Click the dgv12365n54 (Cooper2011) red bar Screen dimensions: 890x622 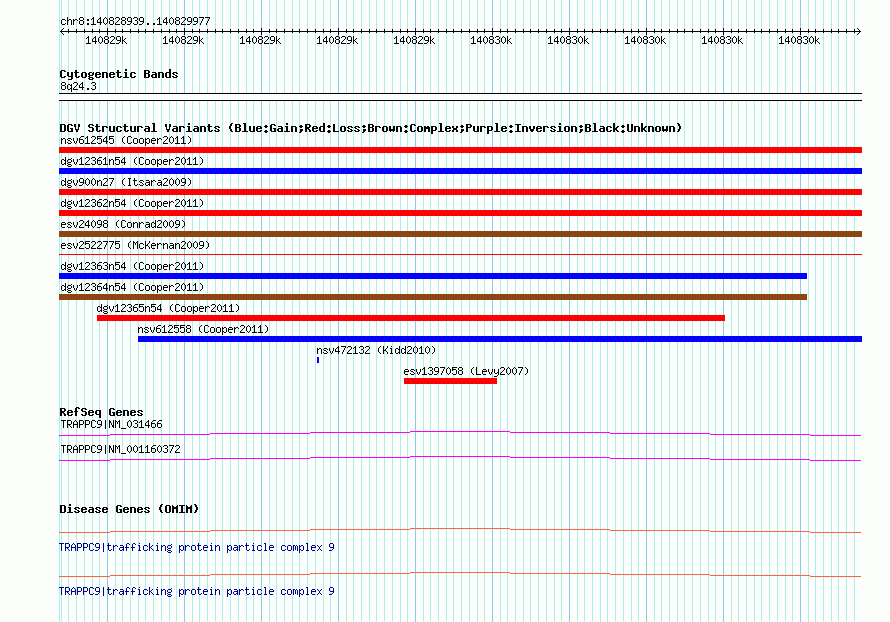click(x=411, y=318)
